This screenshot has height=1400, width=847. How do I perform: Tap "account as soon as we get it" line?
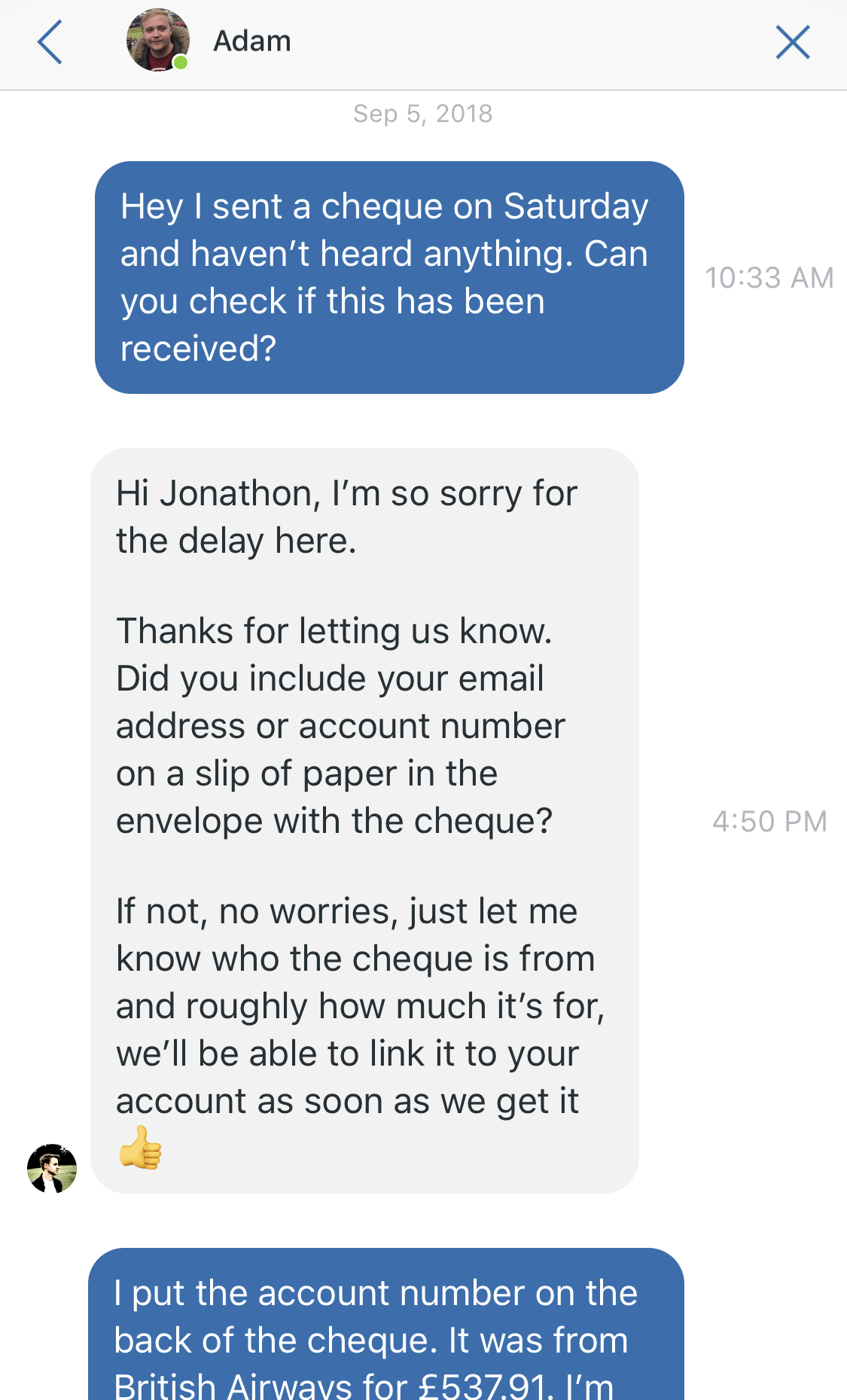[x=347, y=1101]
